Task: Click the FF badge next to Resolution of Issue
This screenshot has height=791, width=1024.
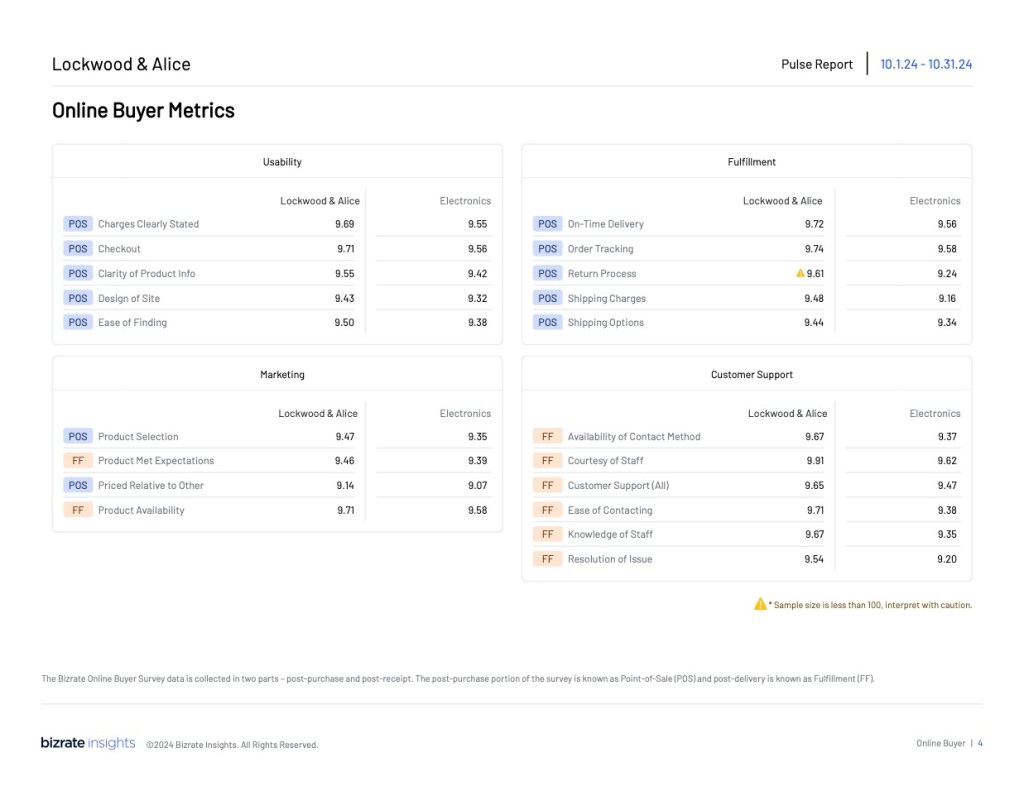Action: [547, 559]
